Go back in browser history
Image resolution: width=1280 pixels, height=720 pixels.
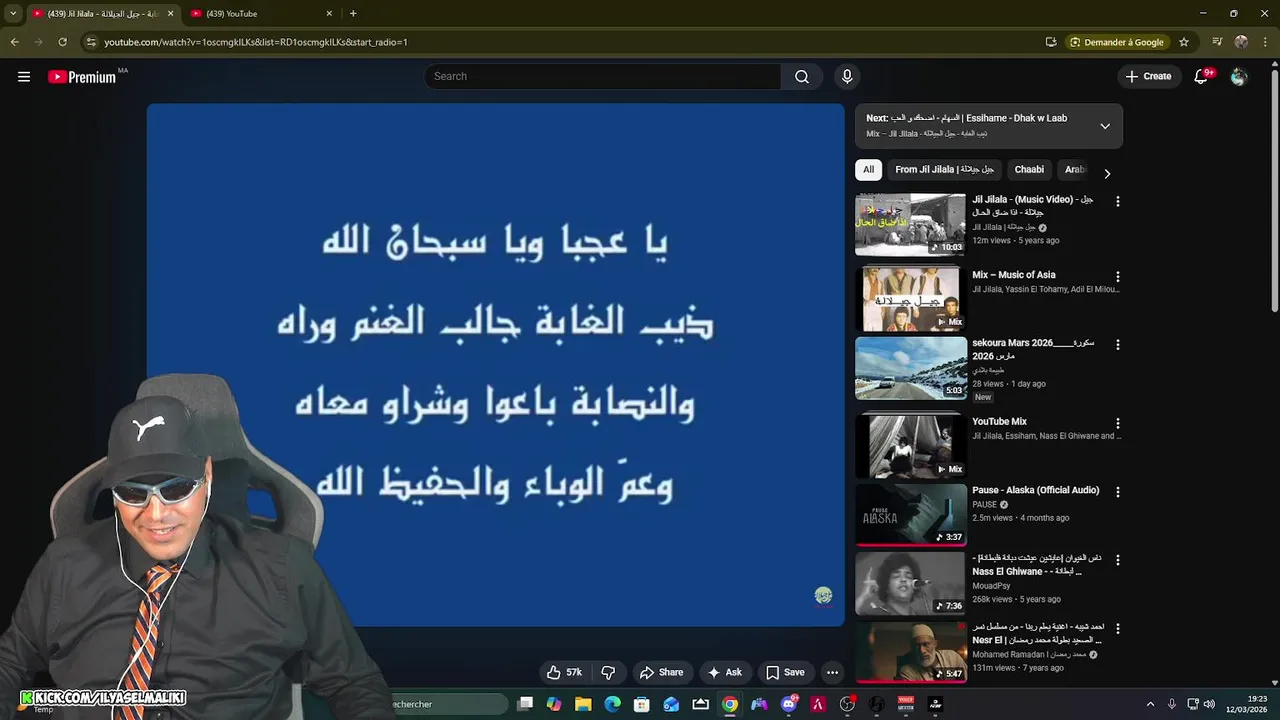point(15,42)
